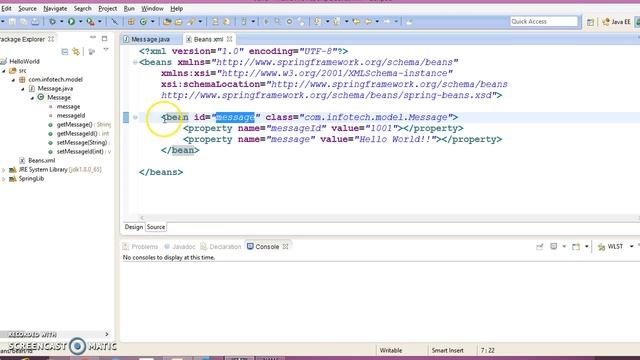Click the Skip All Breakpoints icon in toolbar
Image resolution: width=640 pixels, height=360 pixels.
pyautogui.click(x=115, y=21)
